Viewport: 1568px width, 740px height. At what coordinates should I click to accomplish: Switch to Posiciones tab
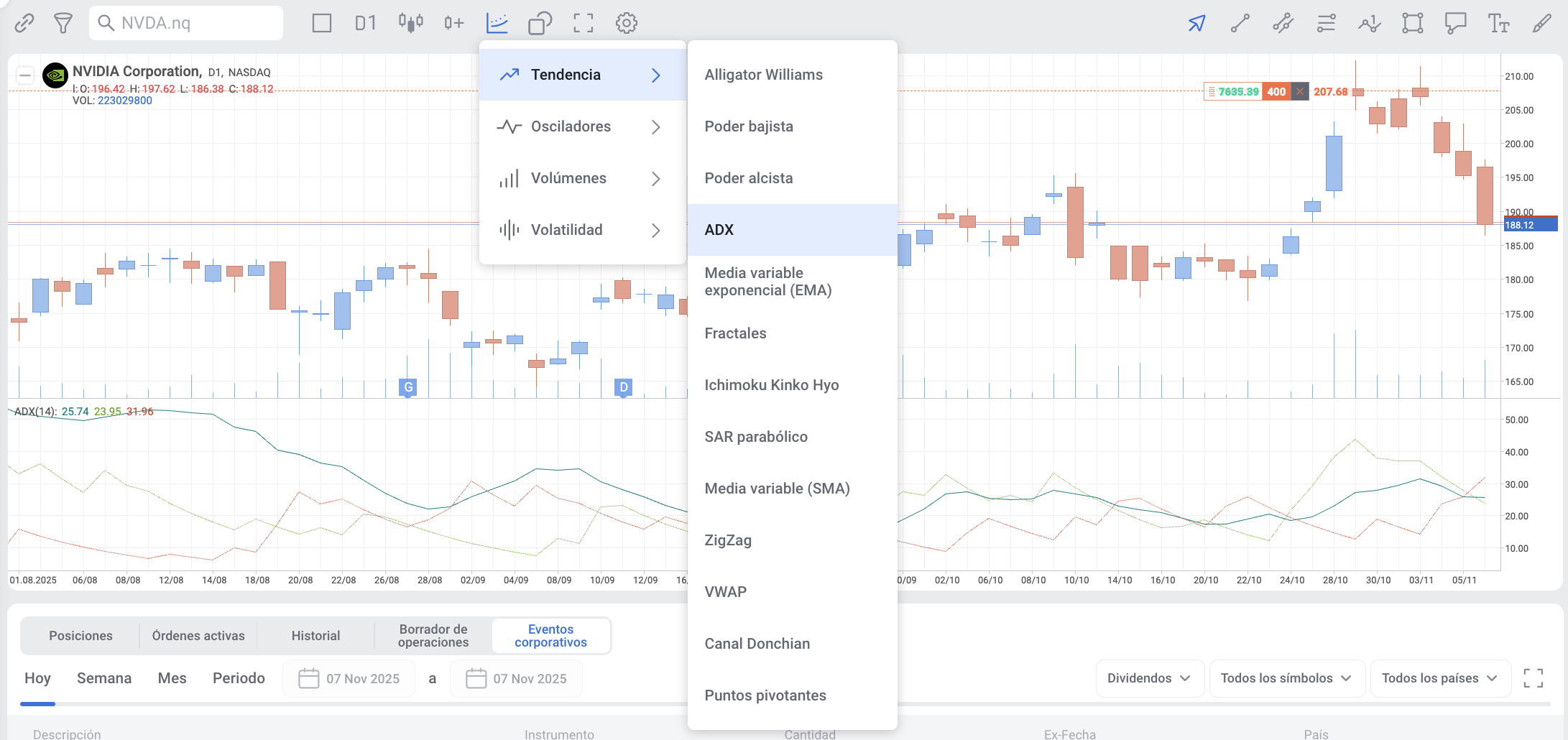tap(80, 636)
